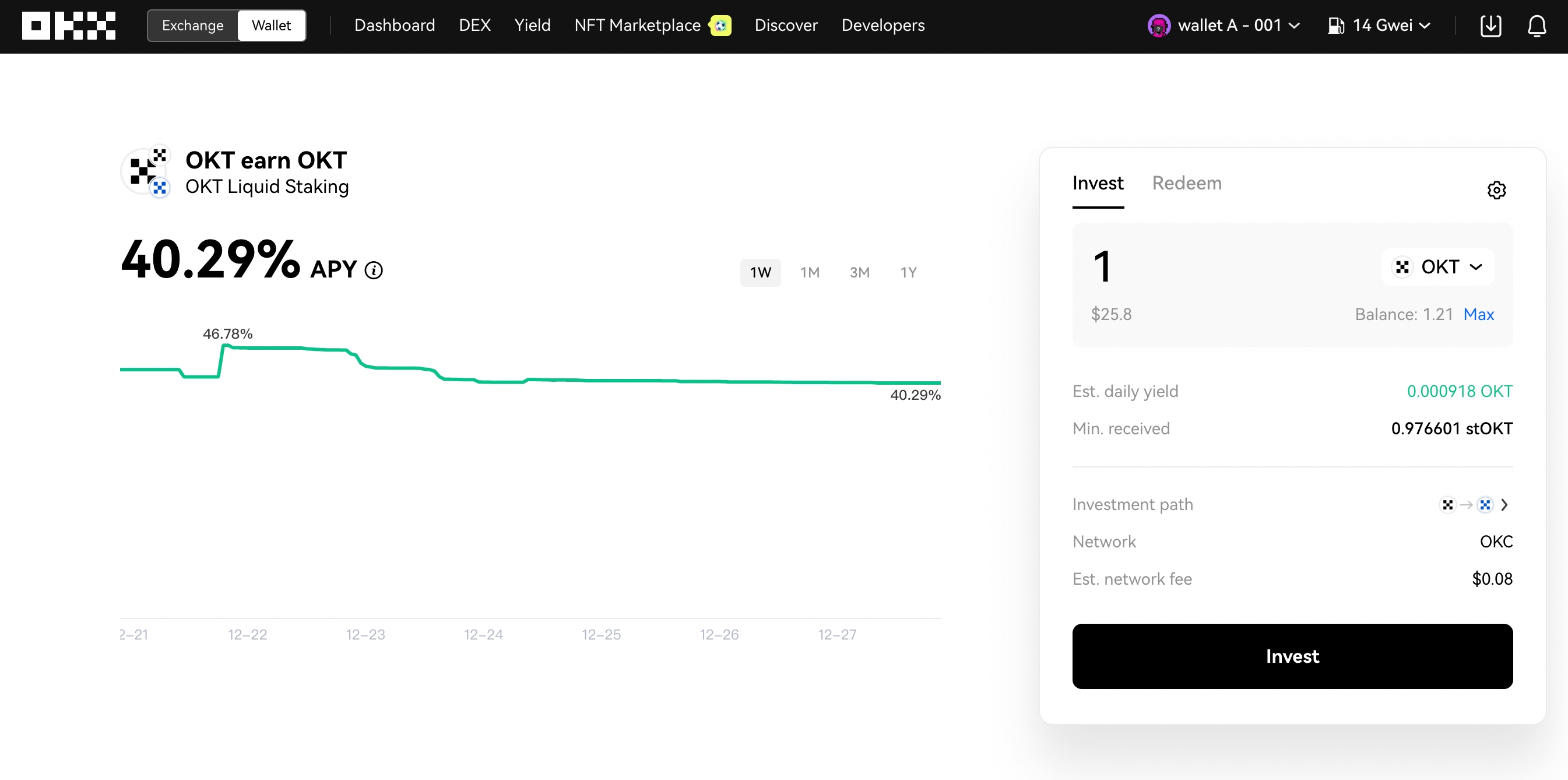The width and height of the screenshot is (1568, 780).
Task: Open the OKT token dropdown
Action: click(x=1438, y=266)
